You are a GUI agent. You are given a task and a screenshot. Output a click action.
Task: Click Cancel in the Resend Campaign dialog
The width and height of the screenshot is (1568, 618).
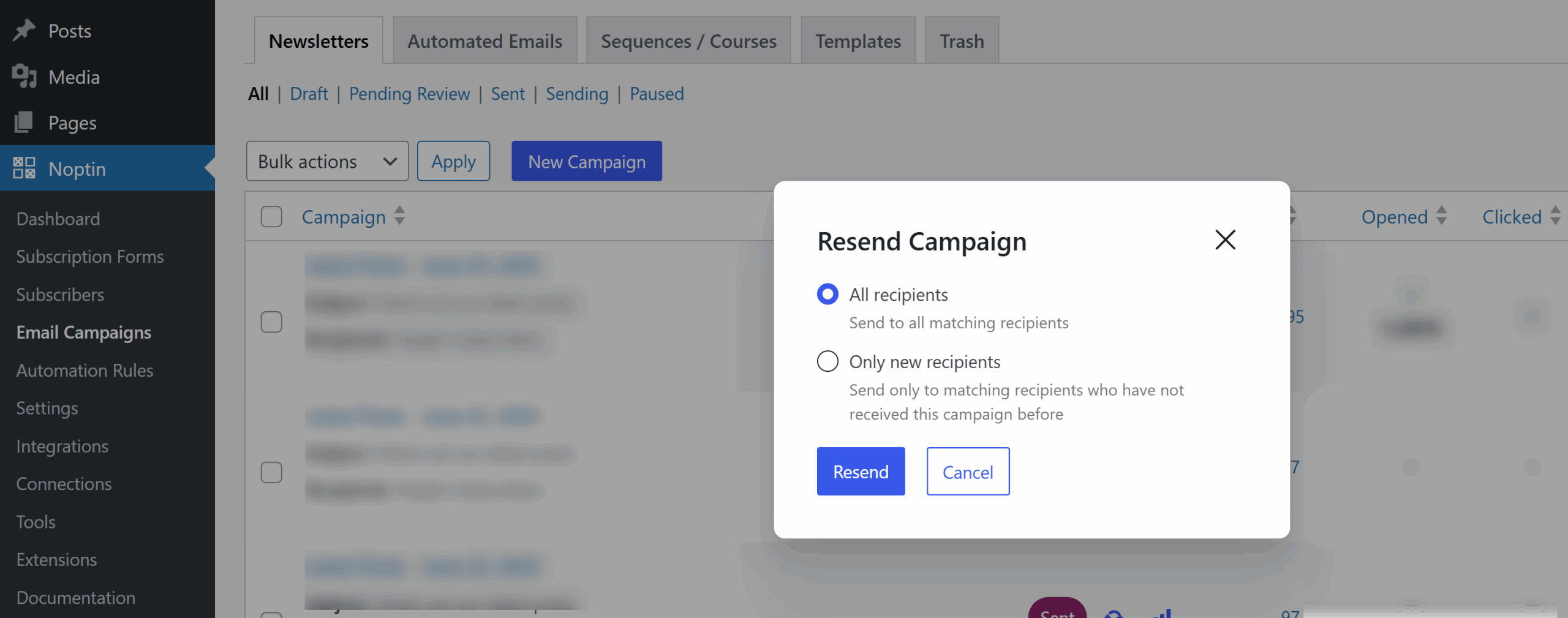pyautogui.click(x=968, y=471)
